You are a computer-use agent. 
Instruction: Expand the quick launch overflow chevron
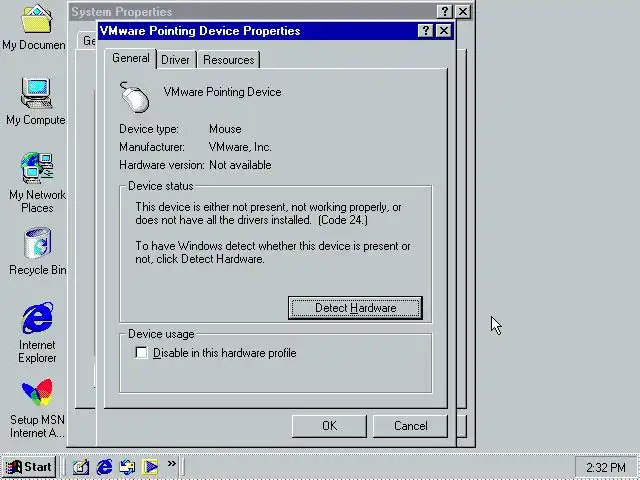coord(171,463)
